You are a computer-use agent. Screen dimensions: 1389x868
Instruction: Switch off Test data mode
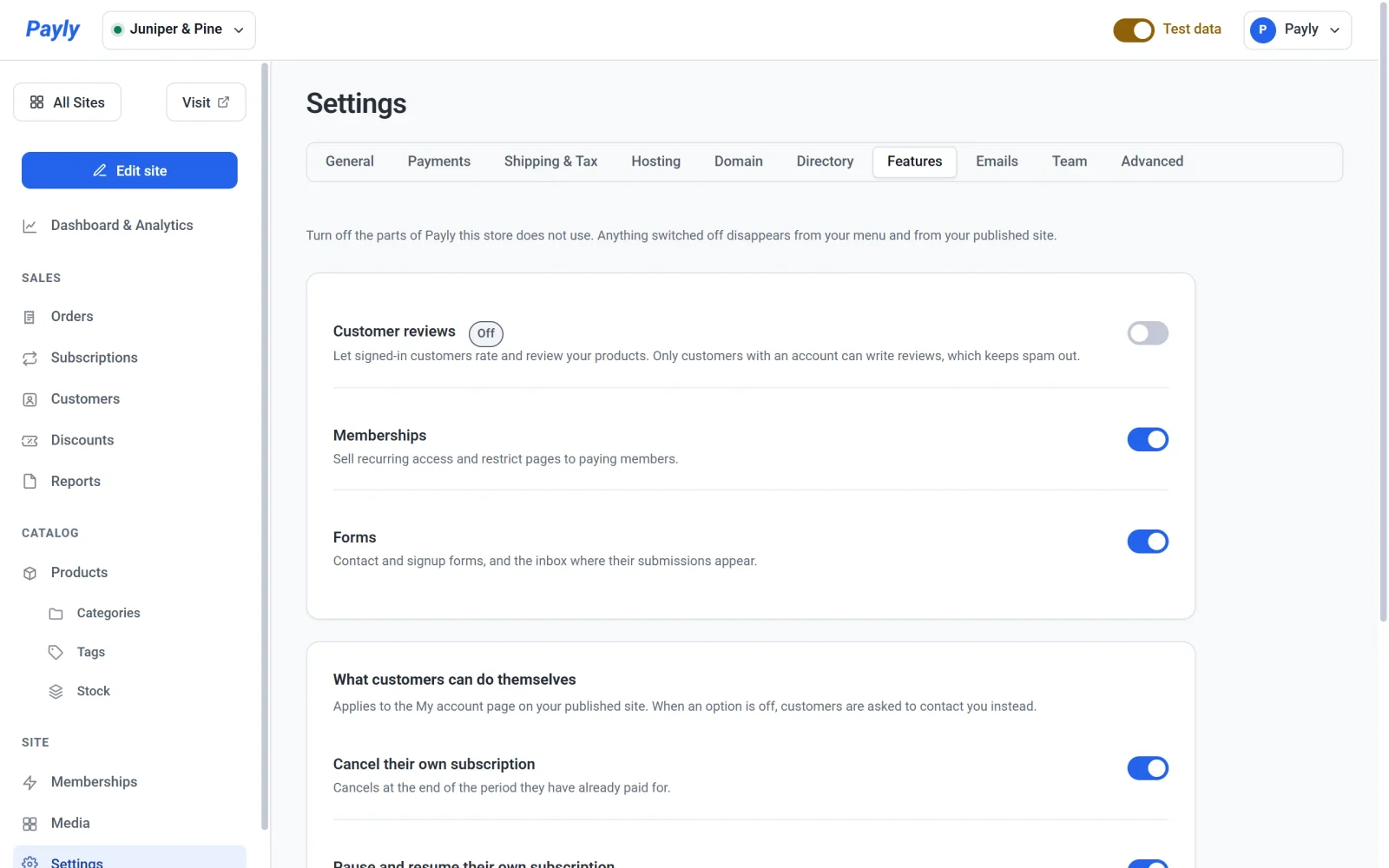1134,30
